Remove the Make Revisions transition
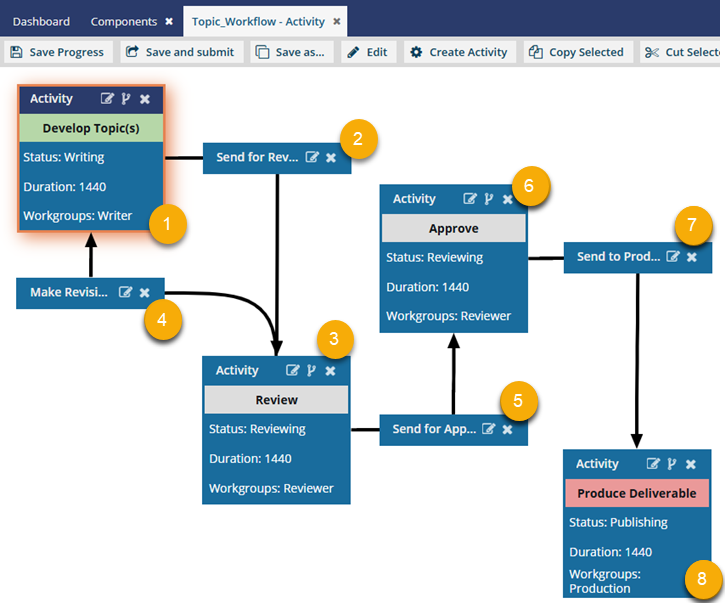The width and height of the screenshot is (725, 603). click(145, 293)
